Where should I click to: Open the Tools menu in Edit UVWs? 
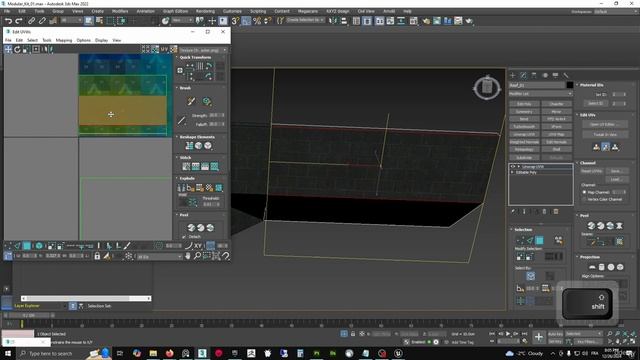point(47,40)
